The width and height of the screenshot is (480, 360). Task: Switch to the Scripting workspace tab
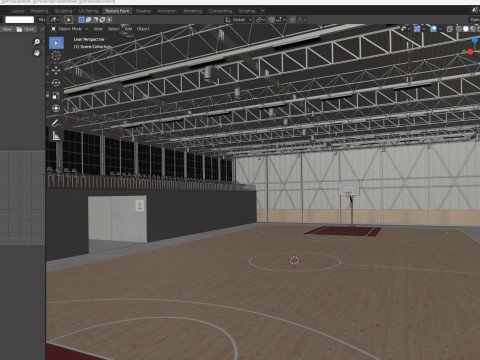point(247,11)
